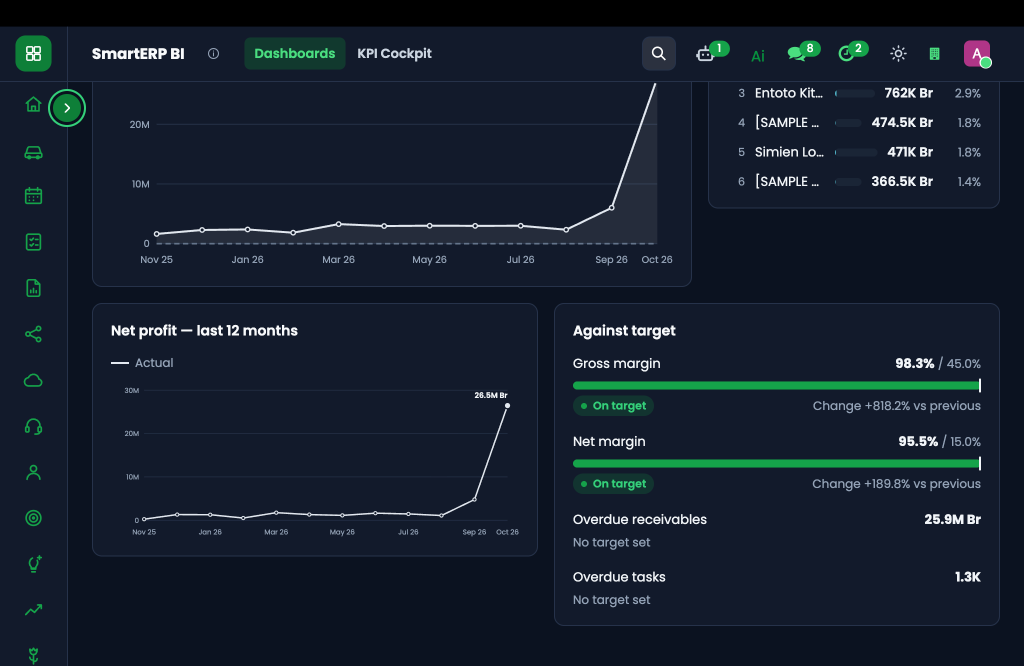Viewport: 1024px width, 666px height.
Task: Open the company building icon
Action: click(x=935, y=54)
